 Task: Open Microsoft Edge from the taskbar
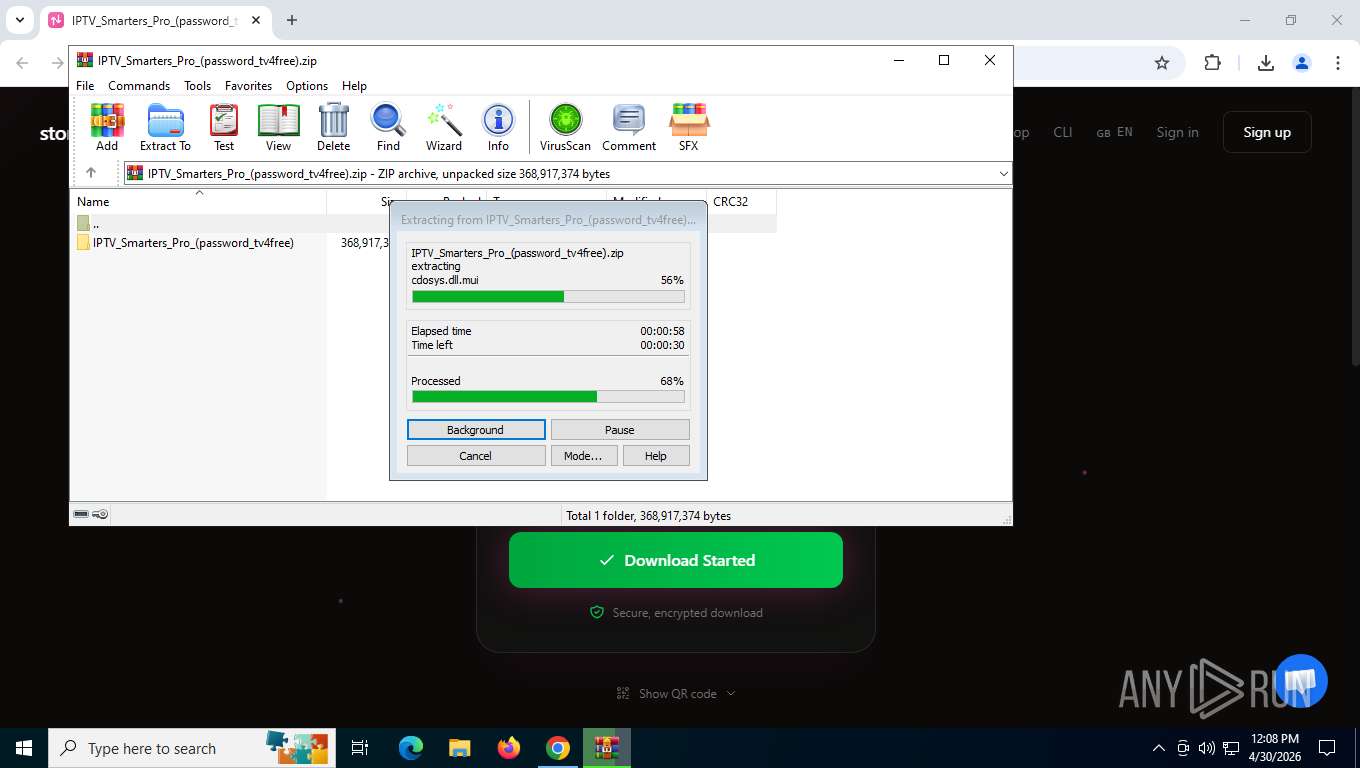click(x=411, y=748)
